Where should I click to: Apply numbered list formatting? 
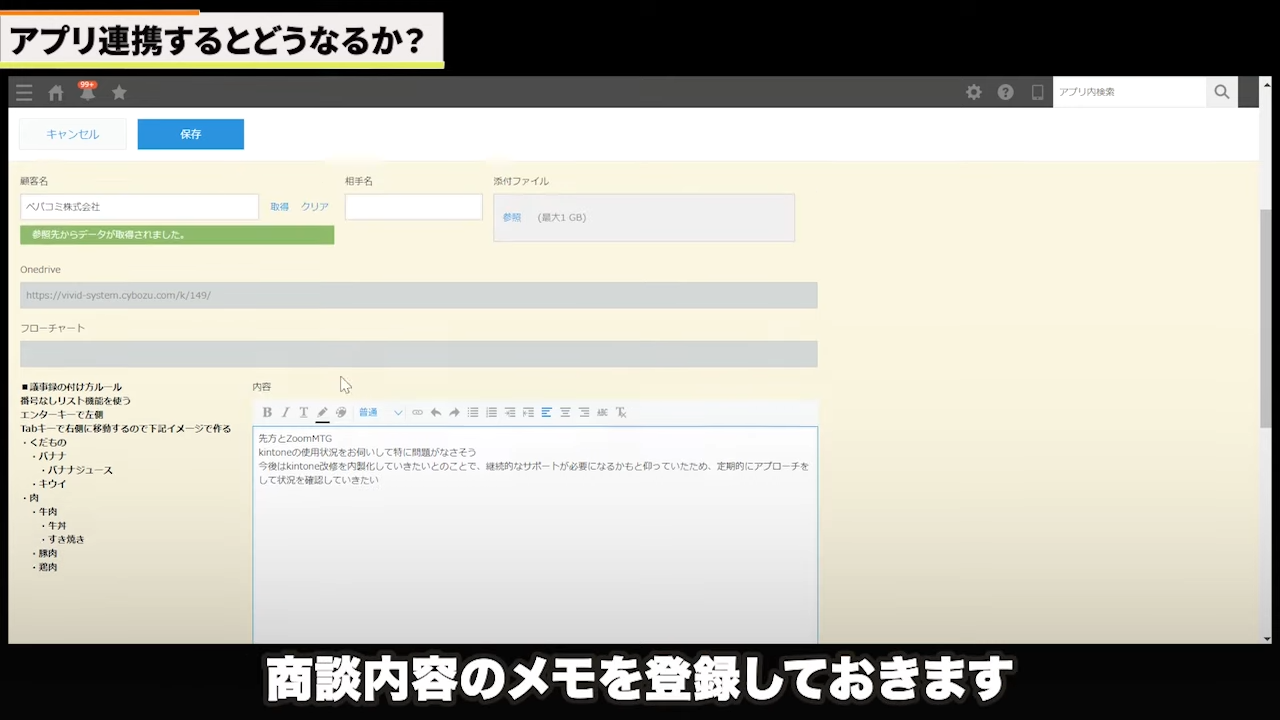(x=491, y=412)
